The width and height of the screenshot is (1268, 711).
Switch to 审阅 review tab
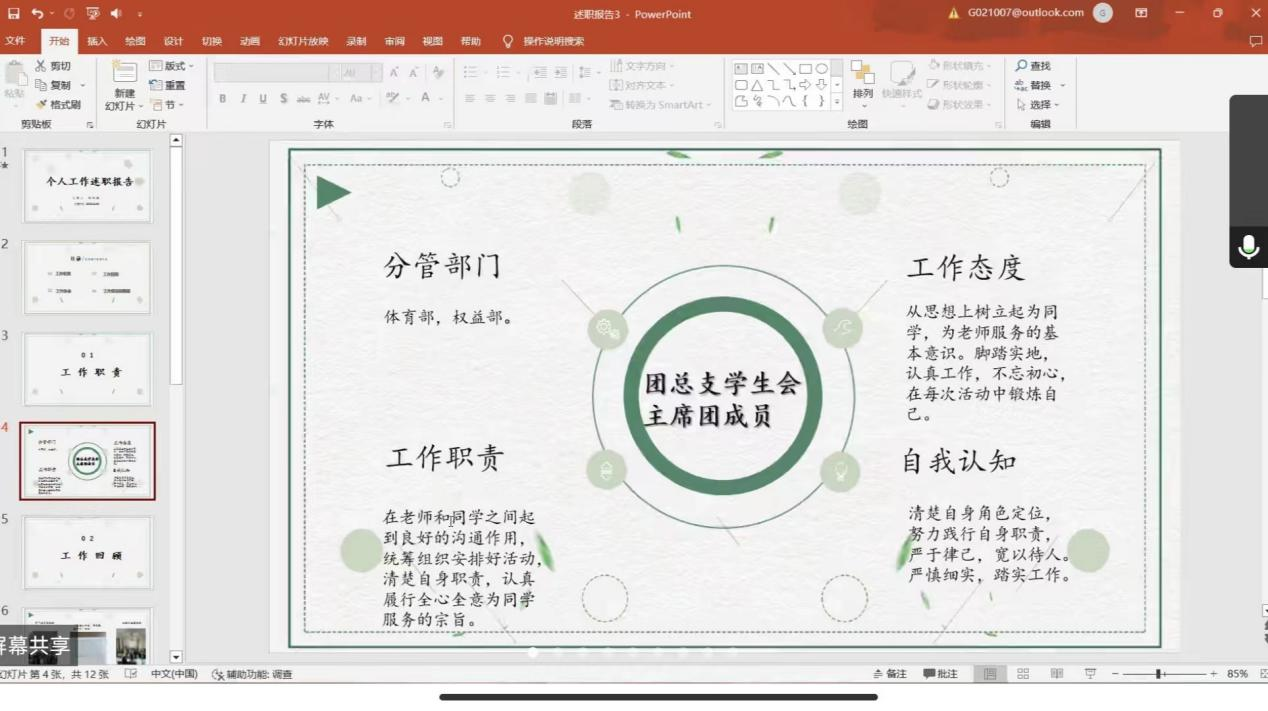(395, 41)
